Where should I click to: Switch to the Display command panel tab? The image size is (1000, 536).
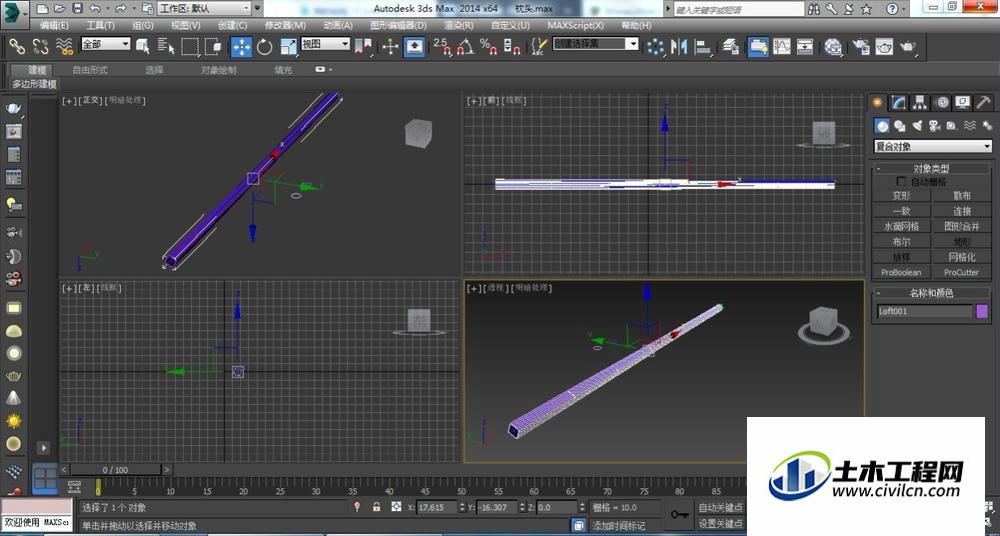click(x=962, y=102)
